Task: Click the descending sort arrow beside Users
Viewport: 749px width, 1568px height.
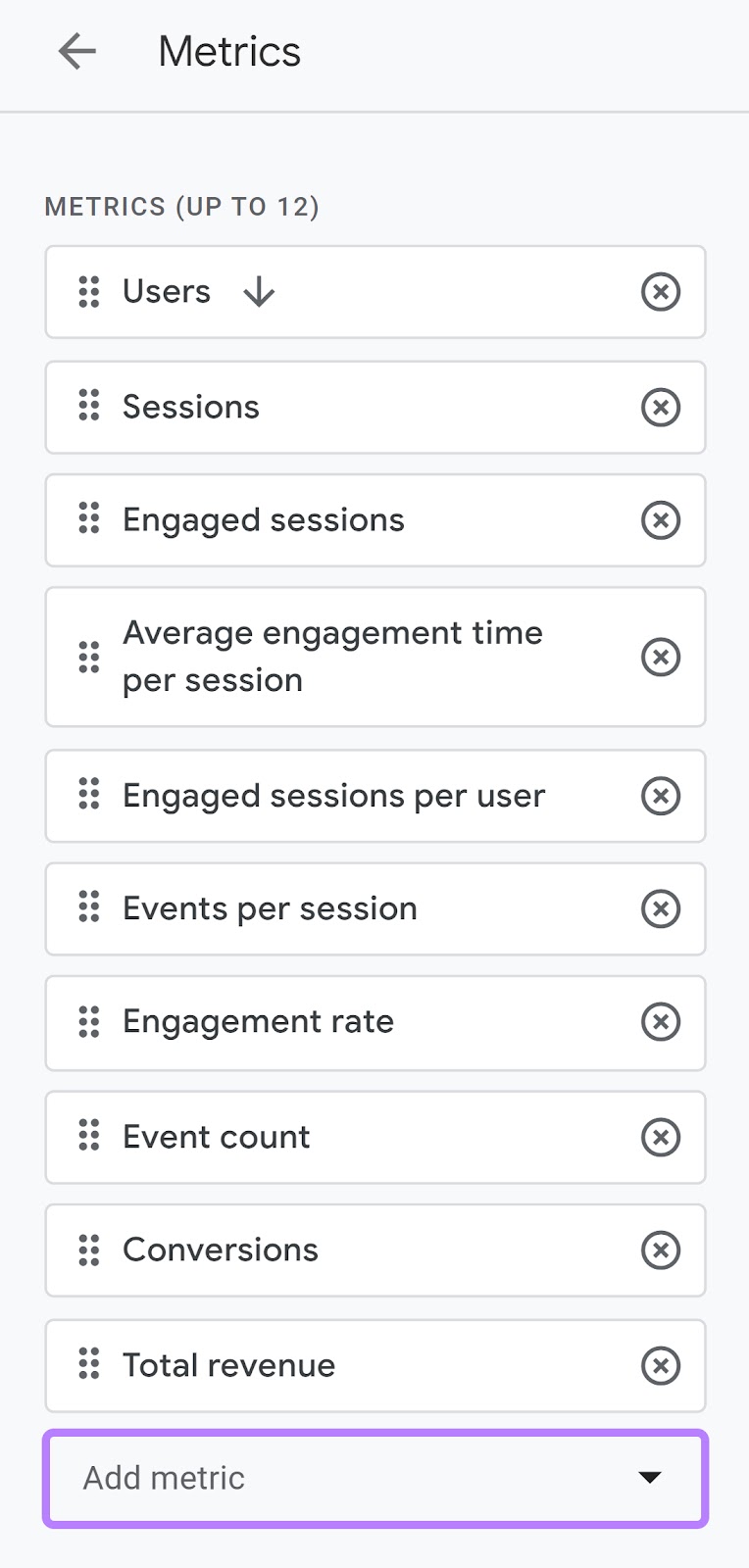Action: click(257, 292)
